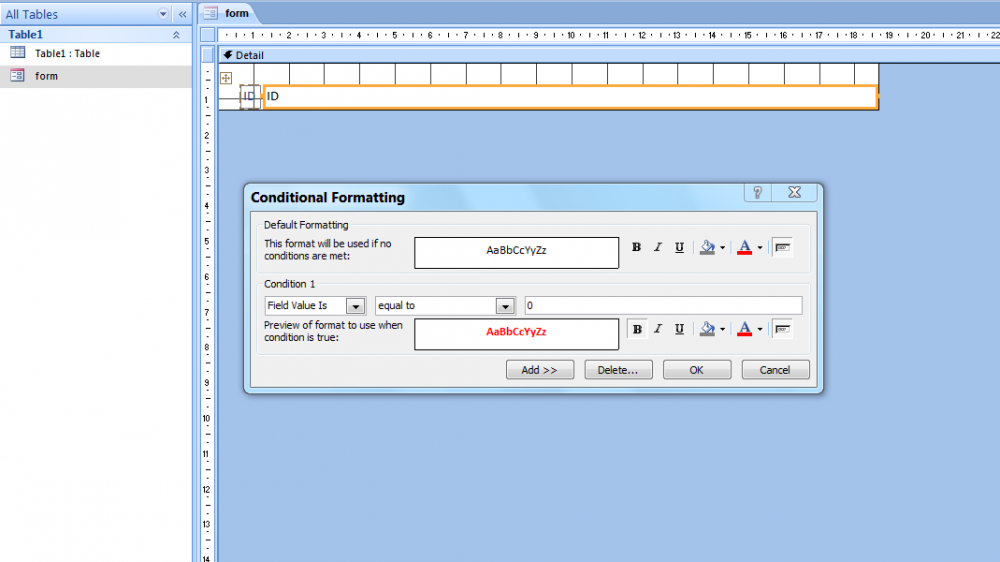Toggle Enabled button in Default Formatting row
The height and width of the screenshot is (562, 1000).
(x=783, y=248)
